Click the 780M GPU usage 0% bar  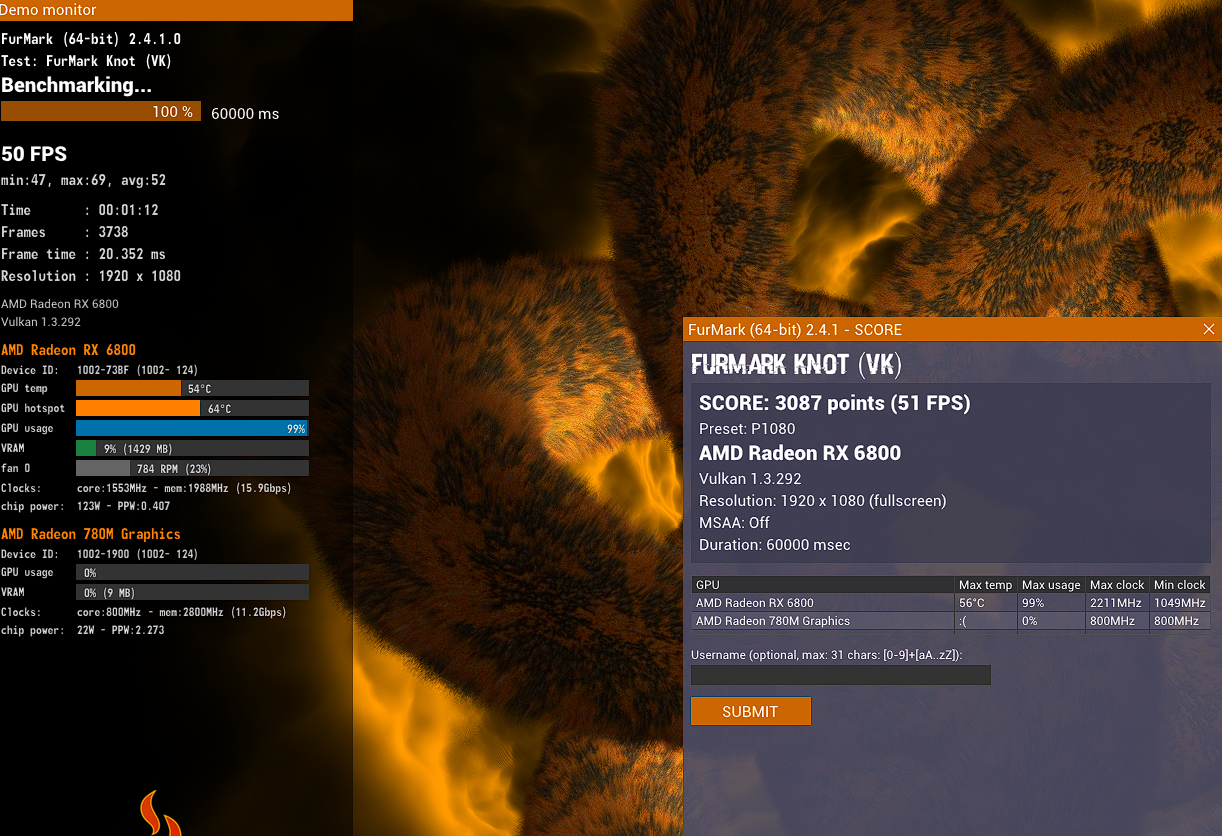click(x=192, y=572)
